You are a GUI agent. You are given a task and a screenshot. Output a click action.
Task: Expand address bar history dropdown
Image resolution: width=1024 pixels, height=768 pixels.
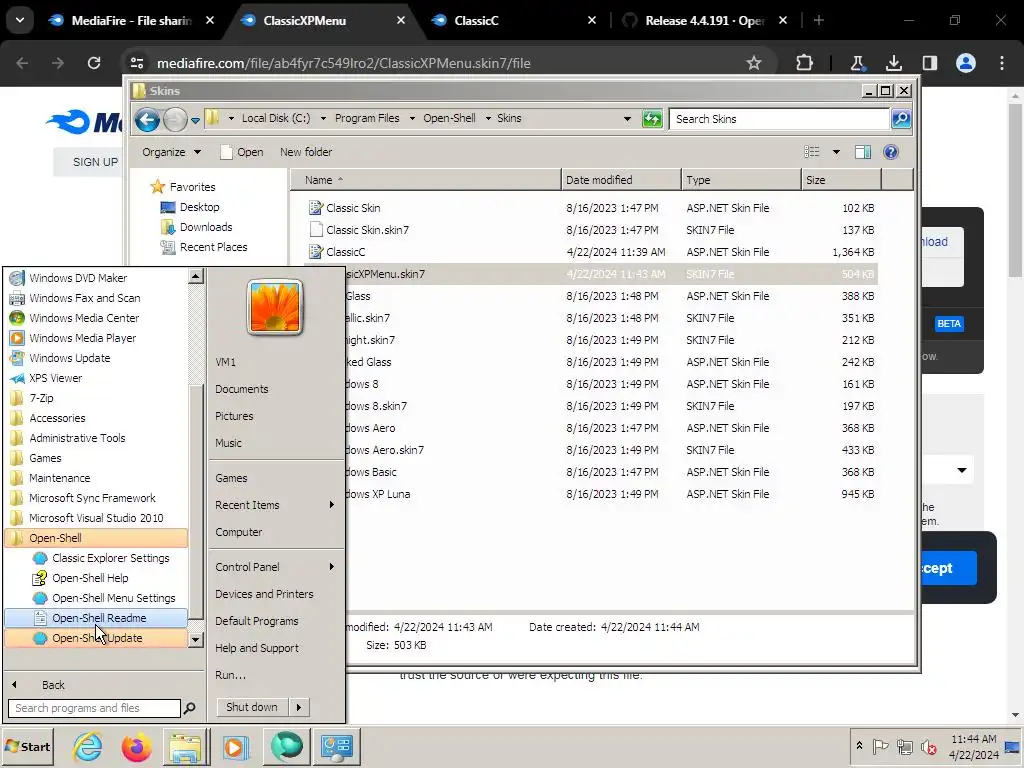(x=627, y=119)
